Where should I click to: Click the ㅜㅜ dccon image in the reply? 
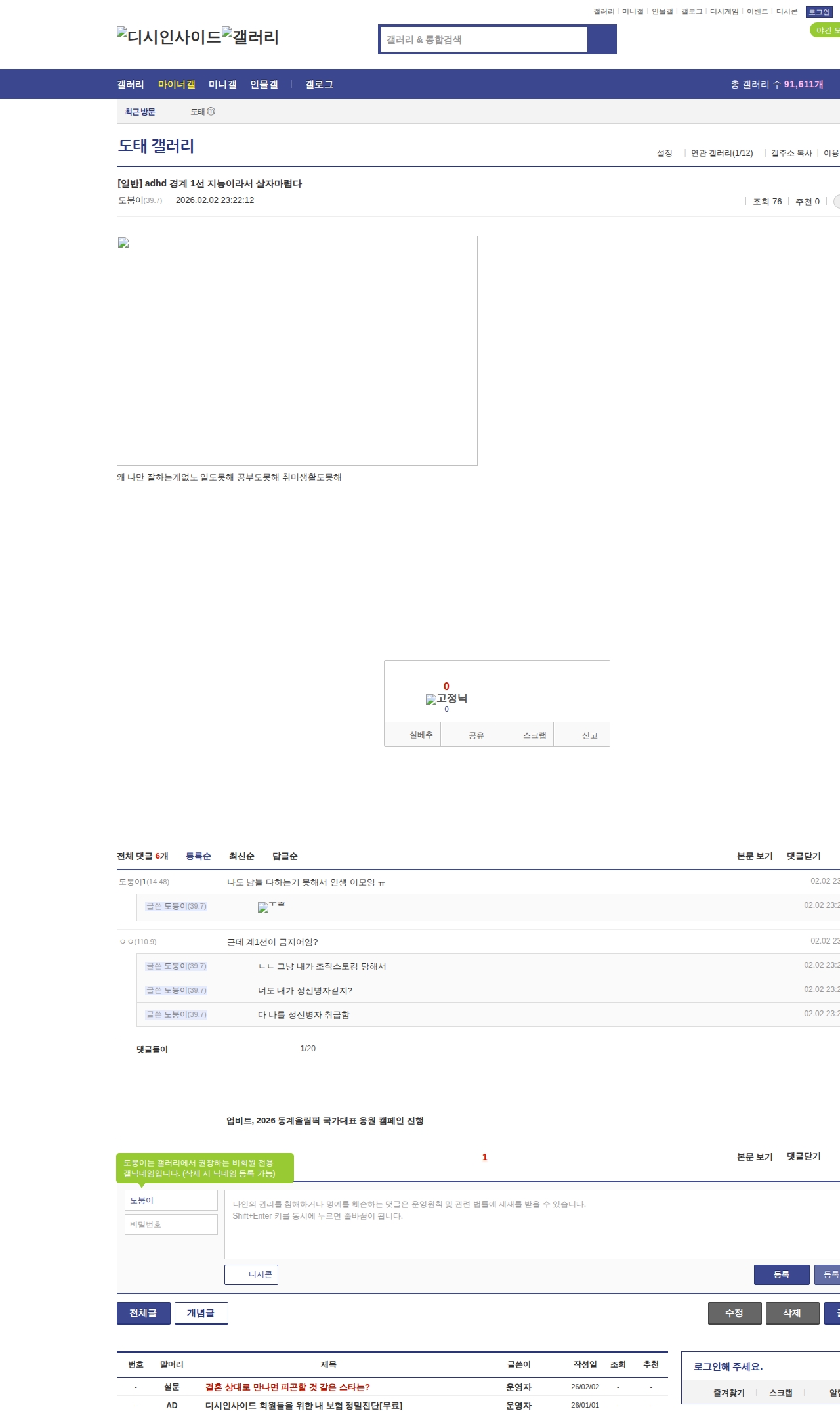[x=271, y=907]
